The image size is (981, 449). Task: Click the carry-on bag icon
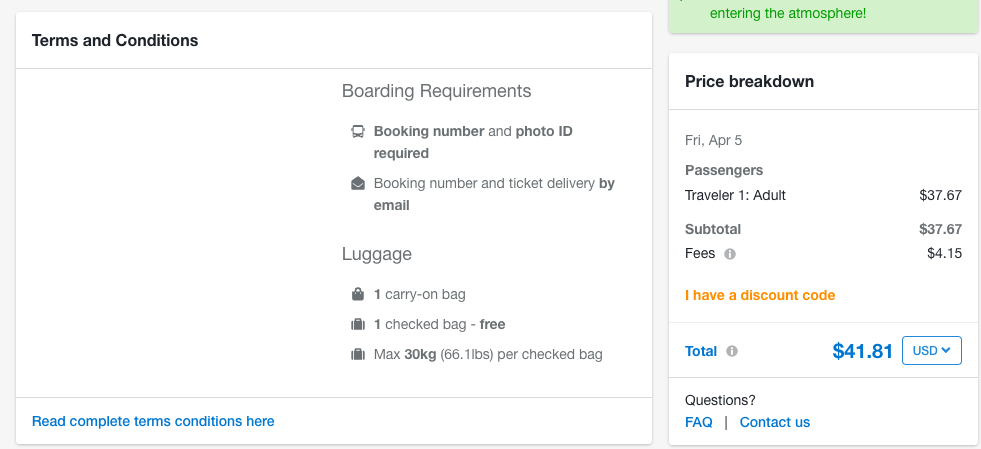pyautogui.click(x=357, y=294)
